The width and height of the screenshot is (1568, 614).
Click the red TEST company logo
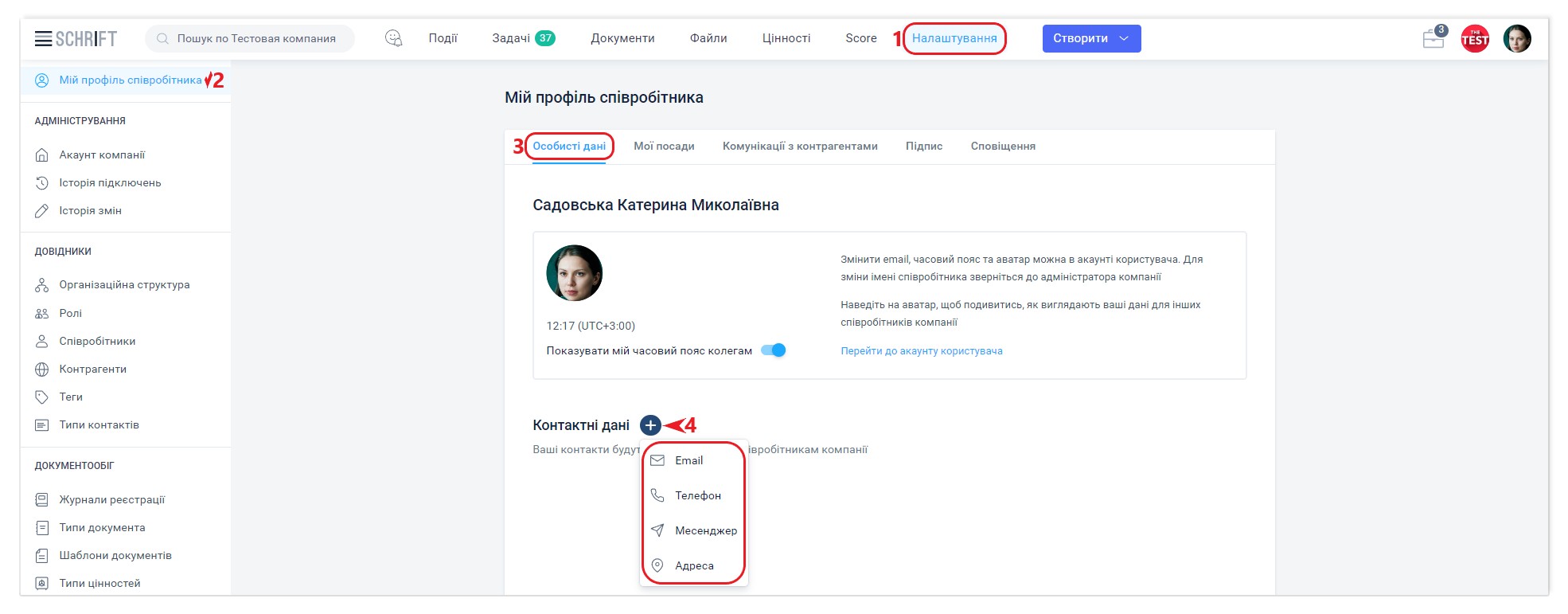[x=1475, y=38]
